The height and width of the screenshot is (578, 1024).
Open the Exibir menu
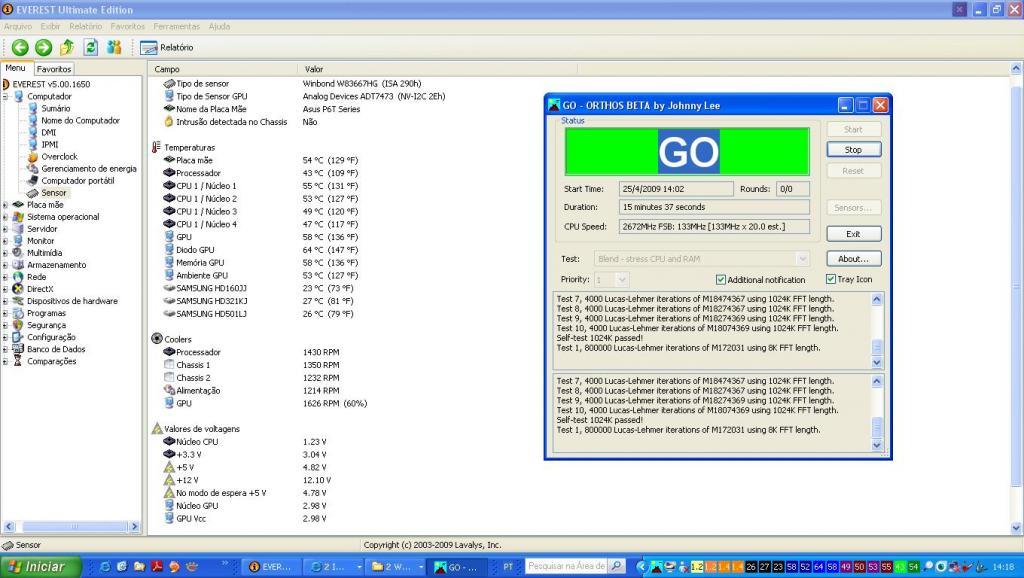pos(50,27)
